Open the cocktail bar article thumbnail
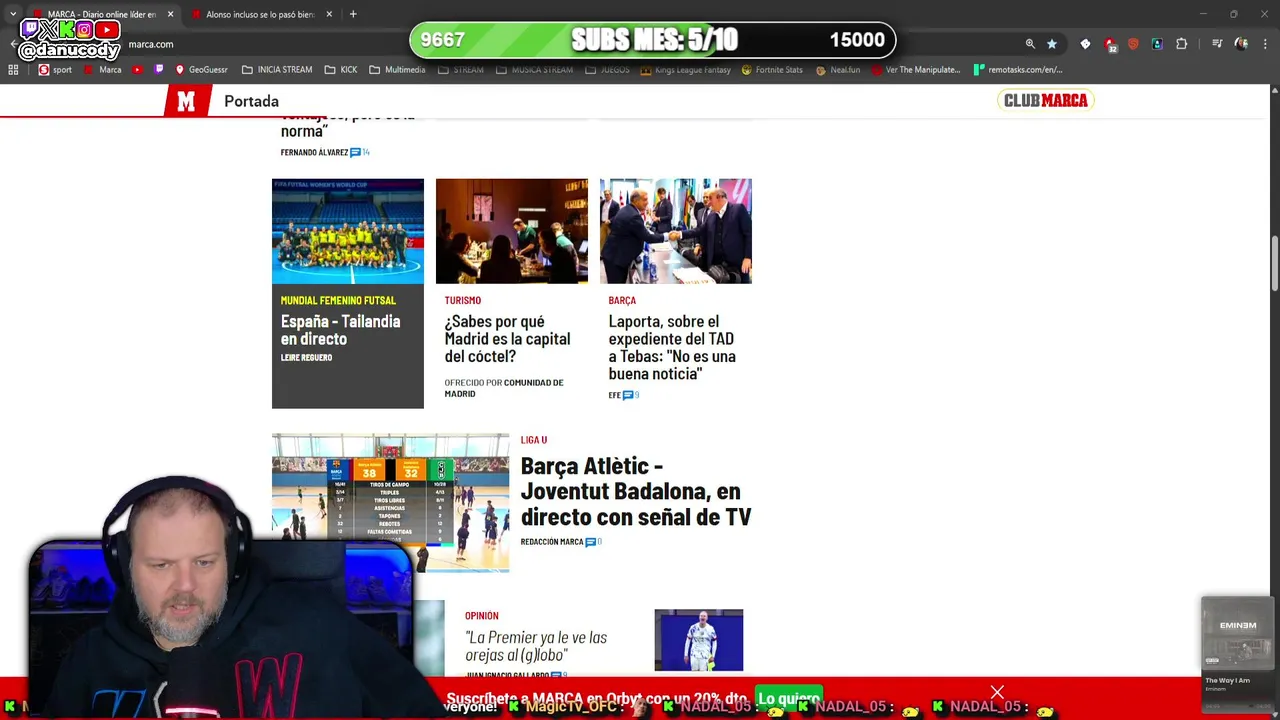 point(512,231)
